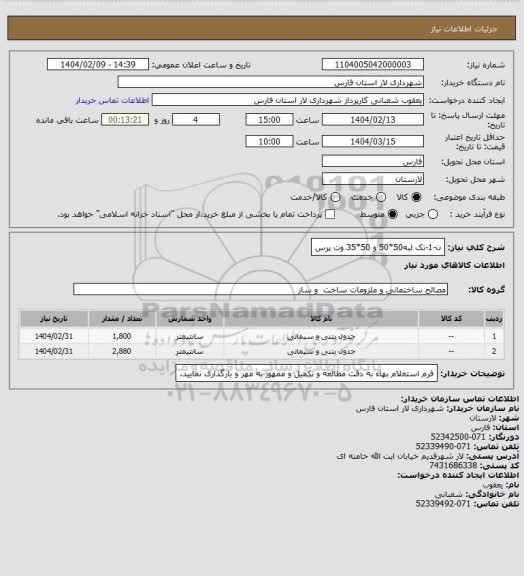
Task: Click the واحد شمارش column header
Action: point(190,318)
